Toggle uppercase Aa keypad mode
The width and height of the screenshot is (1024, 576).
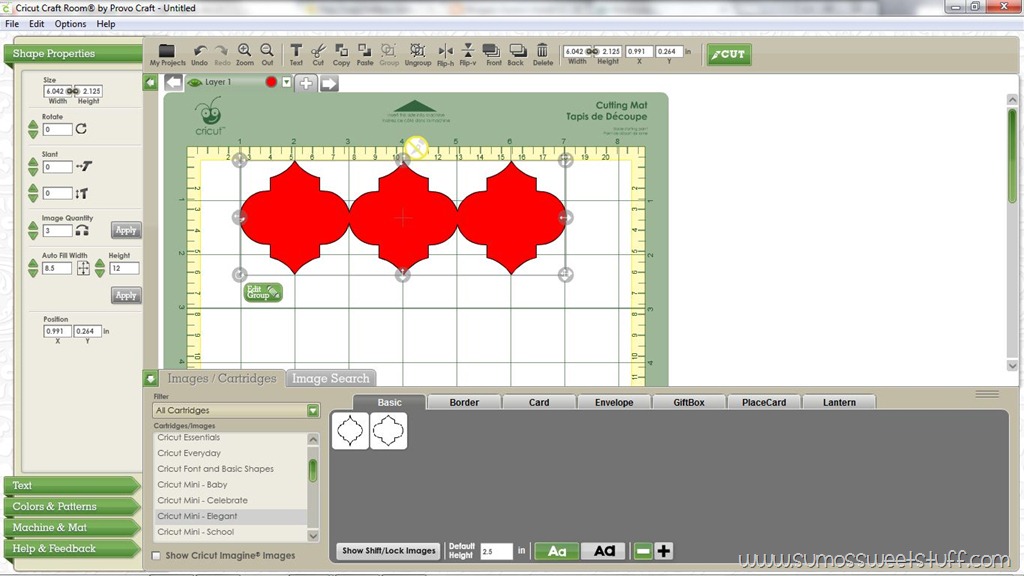point(604,551)
